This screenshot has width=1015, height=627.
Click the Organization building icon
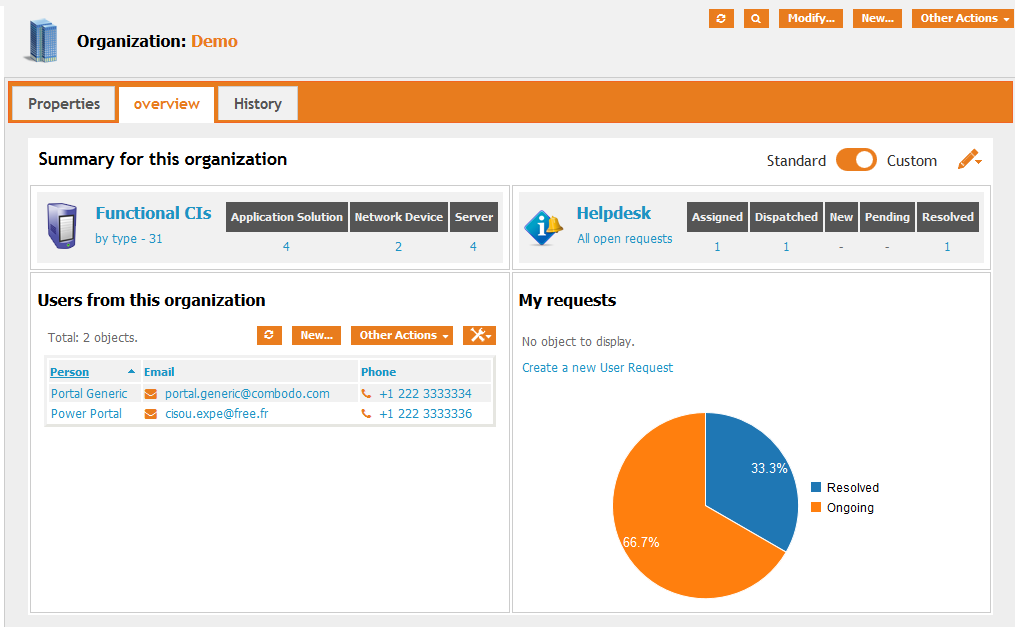click(43, 41)
